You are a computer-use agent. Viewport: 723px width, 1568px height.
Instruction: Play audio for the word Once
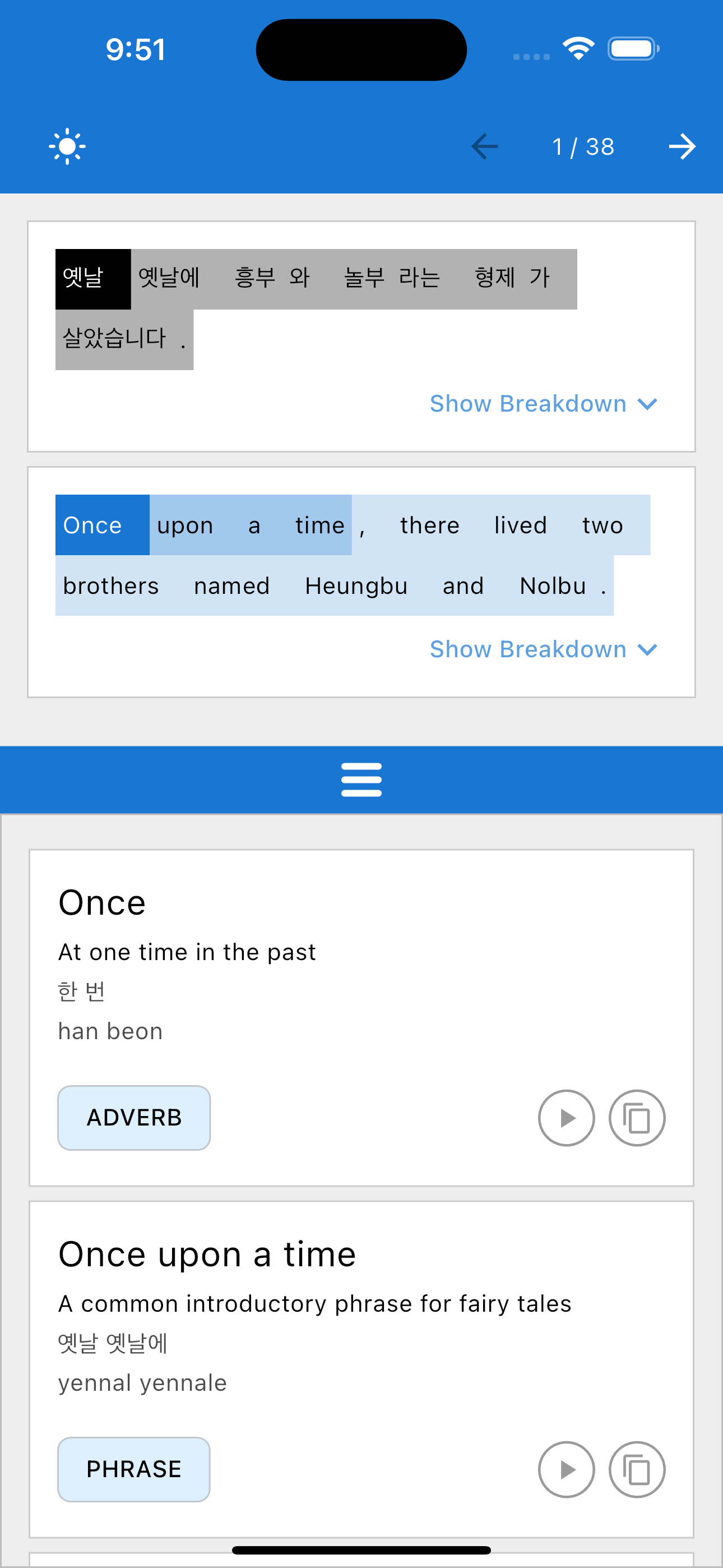point(566,1118)
